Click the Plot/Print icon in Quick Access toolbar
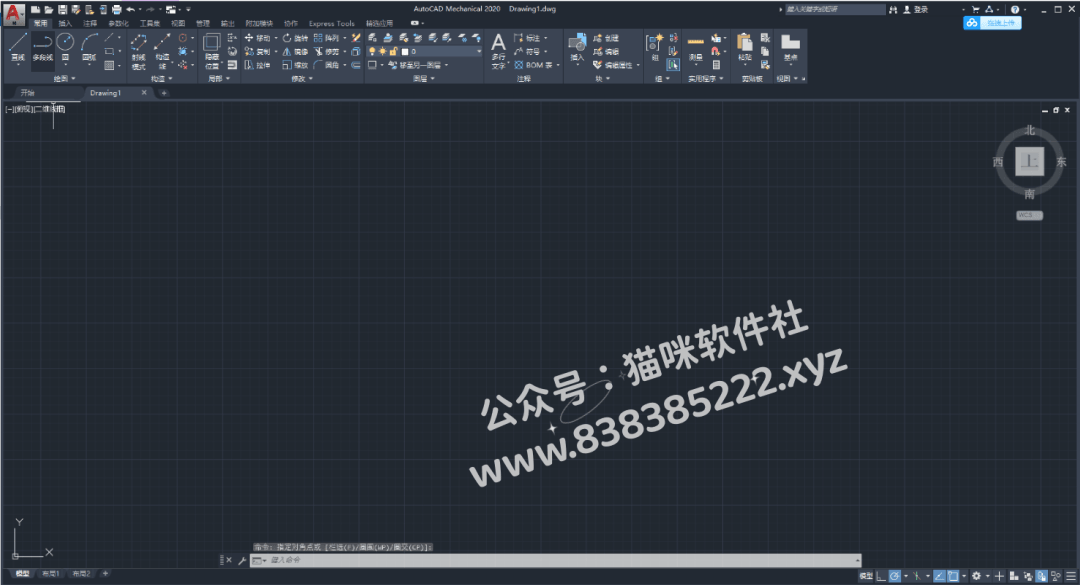Screen dimensions: 1080x585 click(116, 10)
